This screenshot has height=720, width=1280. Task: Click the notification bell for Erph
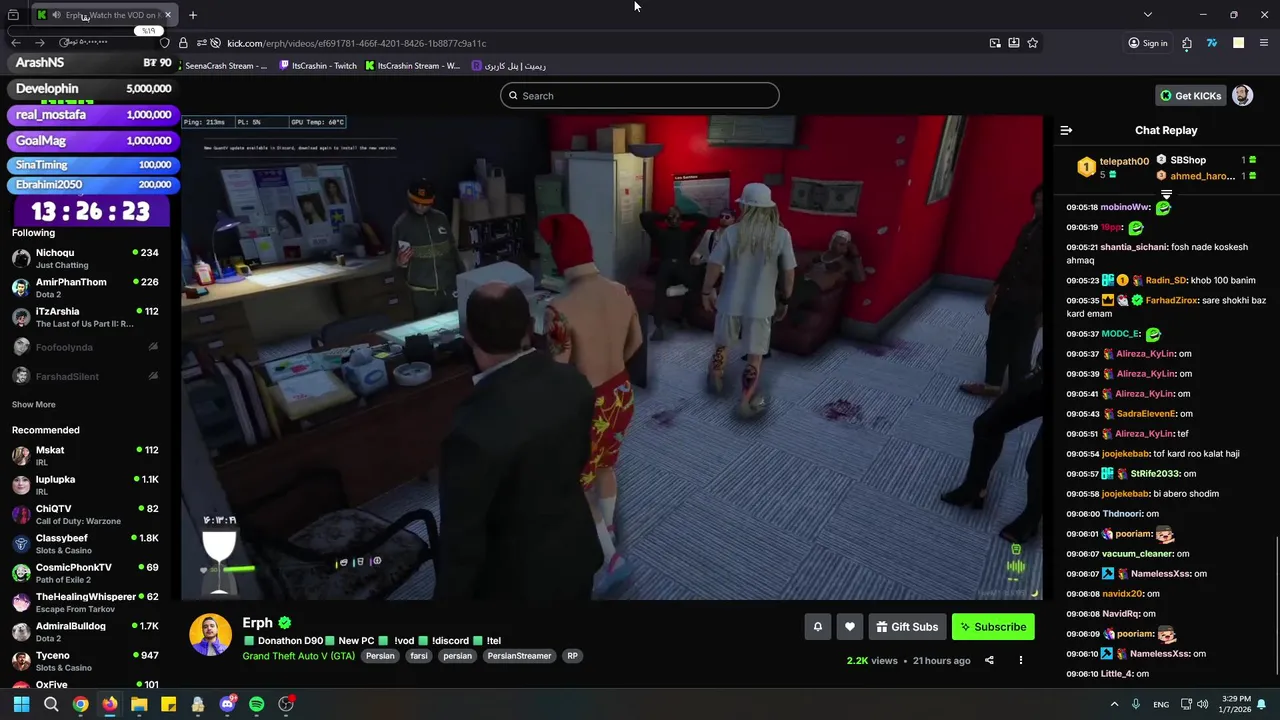[818, 627]
